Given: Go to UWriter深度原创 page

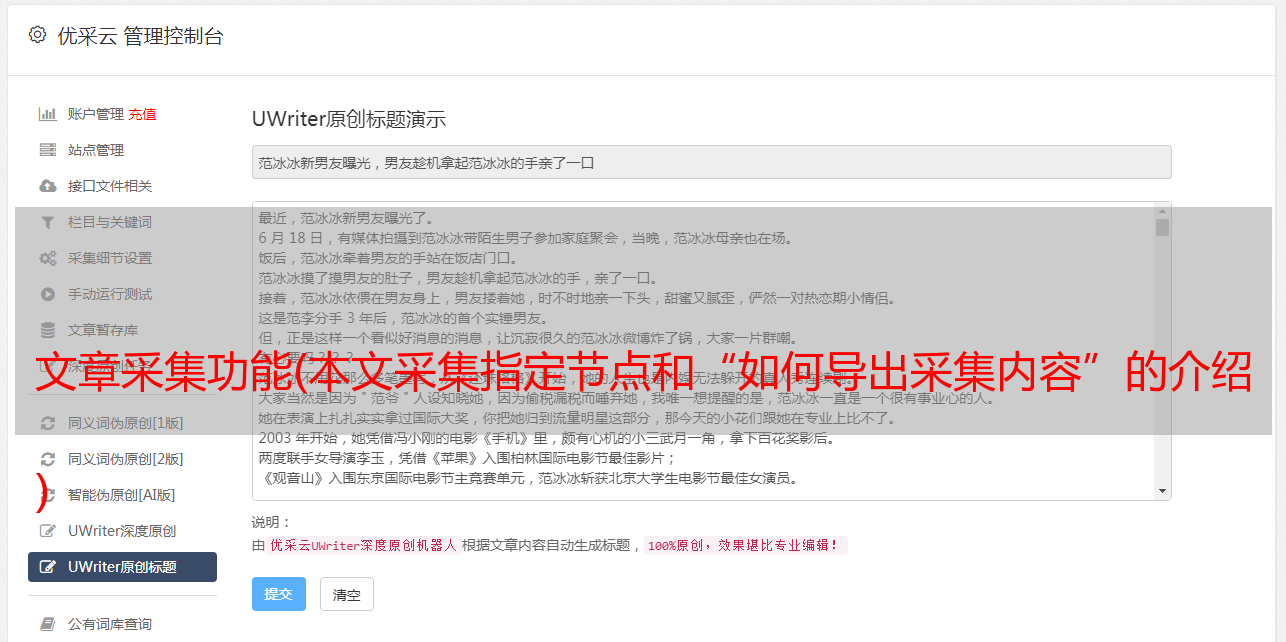Looking at the screenshot, I should 122,531.
